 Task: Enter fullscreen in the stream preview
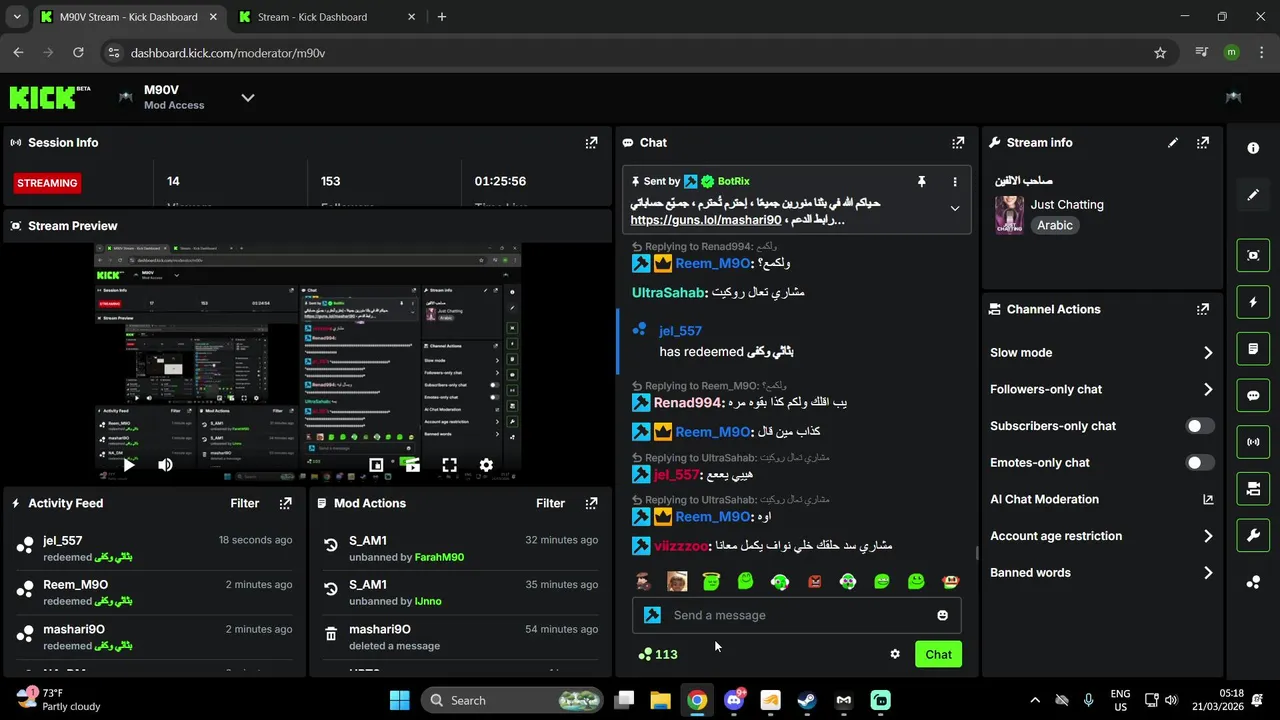click(449, 465)
